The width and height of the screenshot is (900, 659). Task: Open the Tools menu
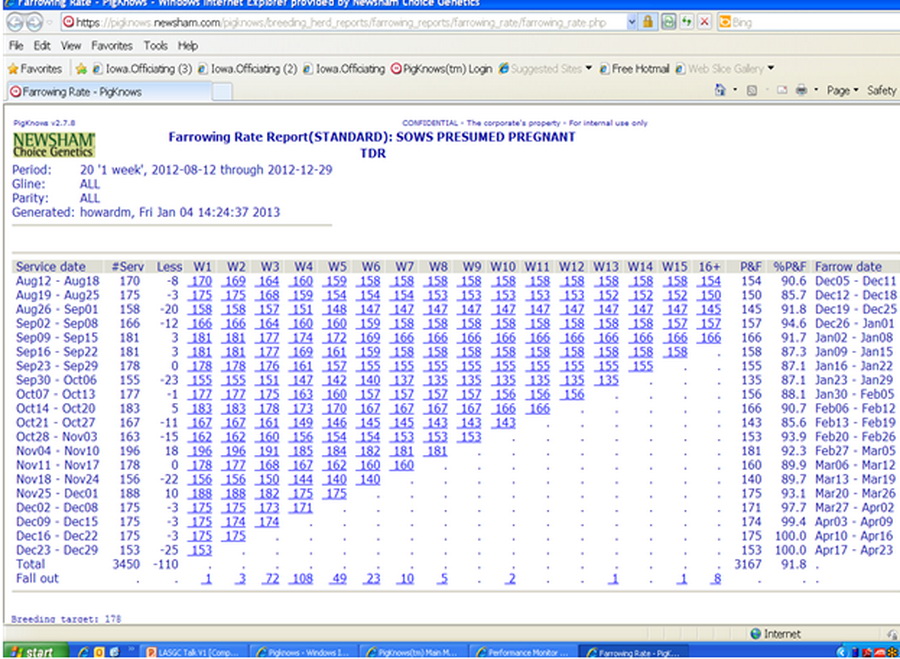[x=155, y=46]
